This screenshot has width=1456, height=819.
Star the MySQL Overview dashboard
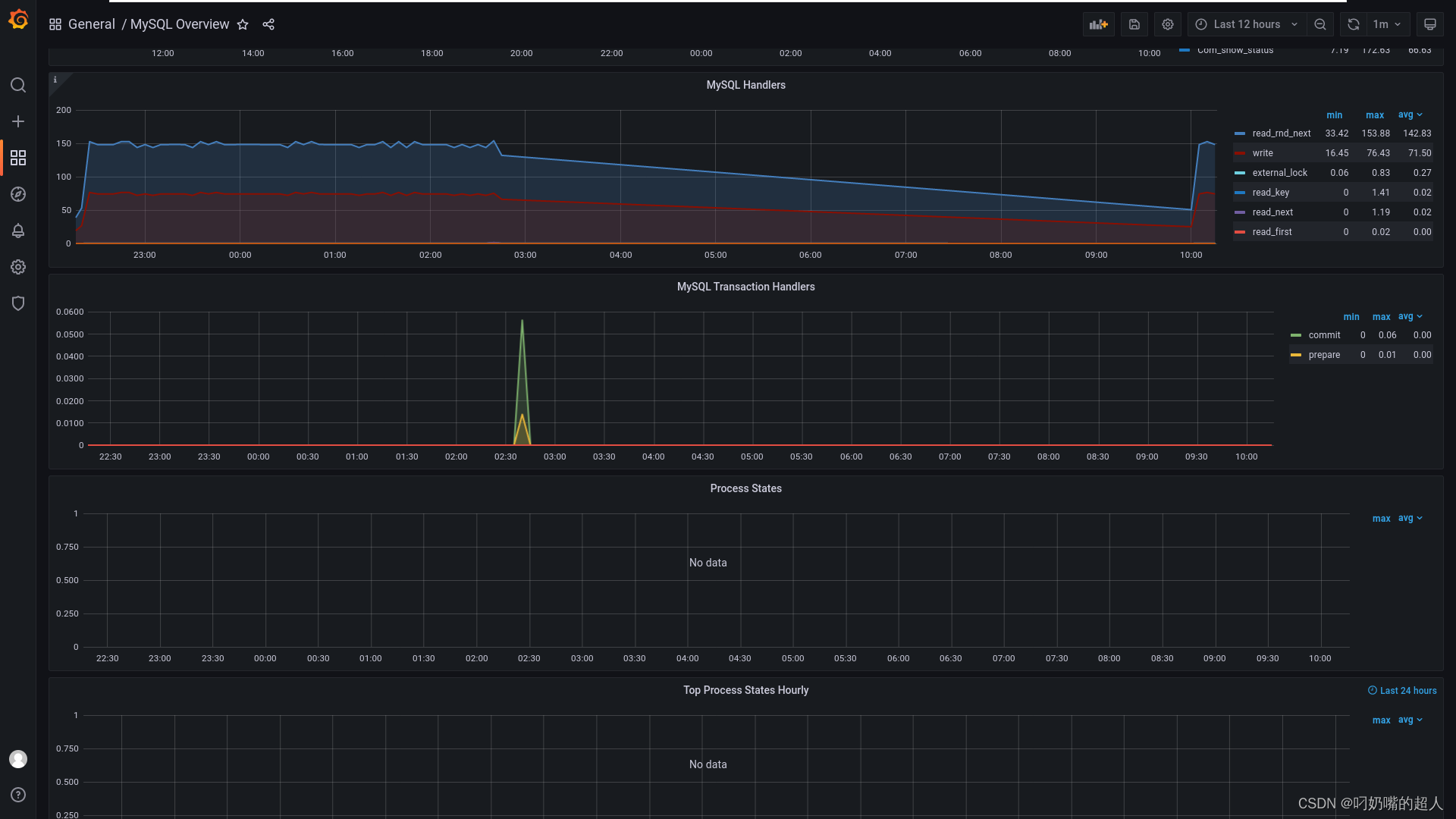click(243, 24)
